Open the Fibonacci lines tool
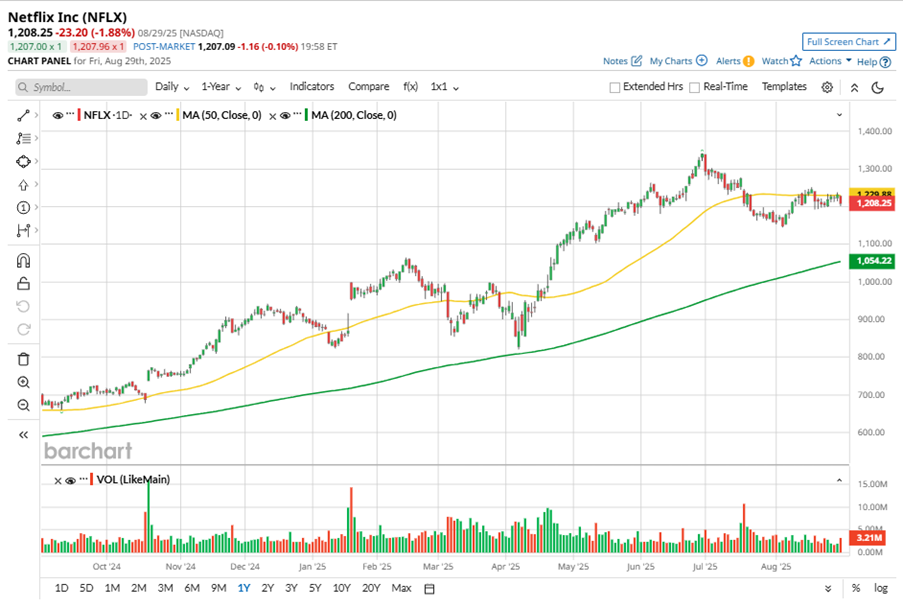Screen dimensions: 903x607 point(23,138)
